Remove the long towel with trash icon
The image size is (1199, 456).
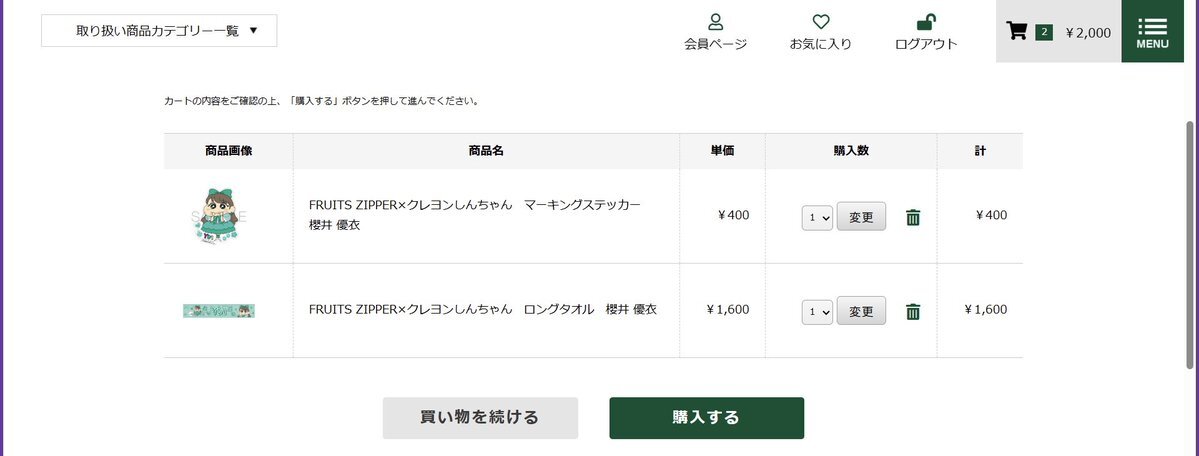(913, 312)
